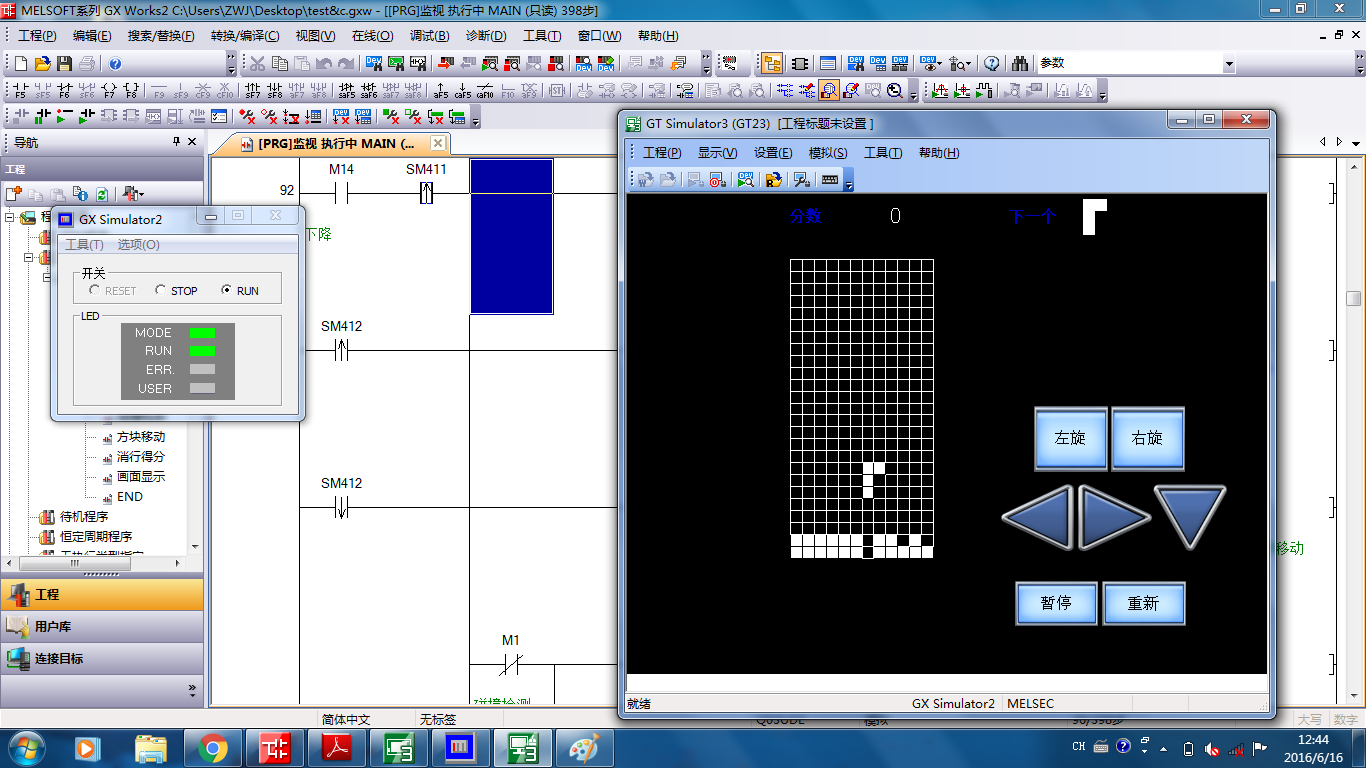Click the Open project folder icon
This screenshot has width=1366, height=768.
42,64
